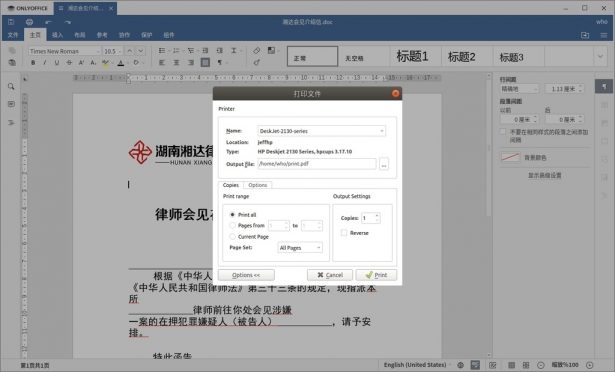This screenshot has width=615, height=372.
Task: Click the Print button
Action: click(376, 275)
